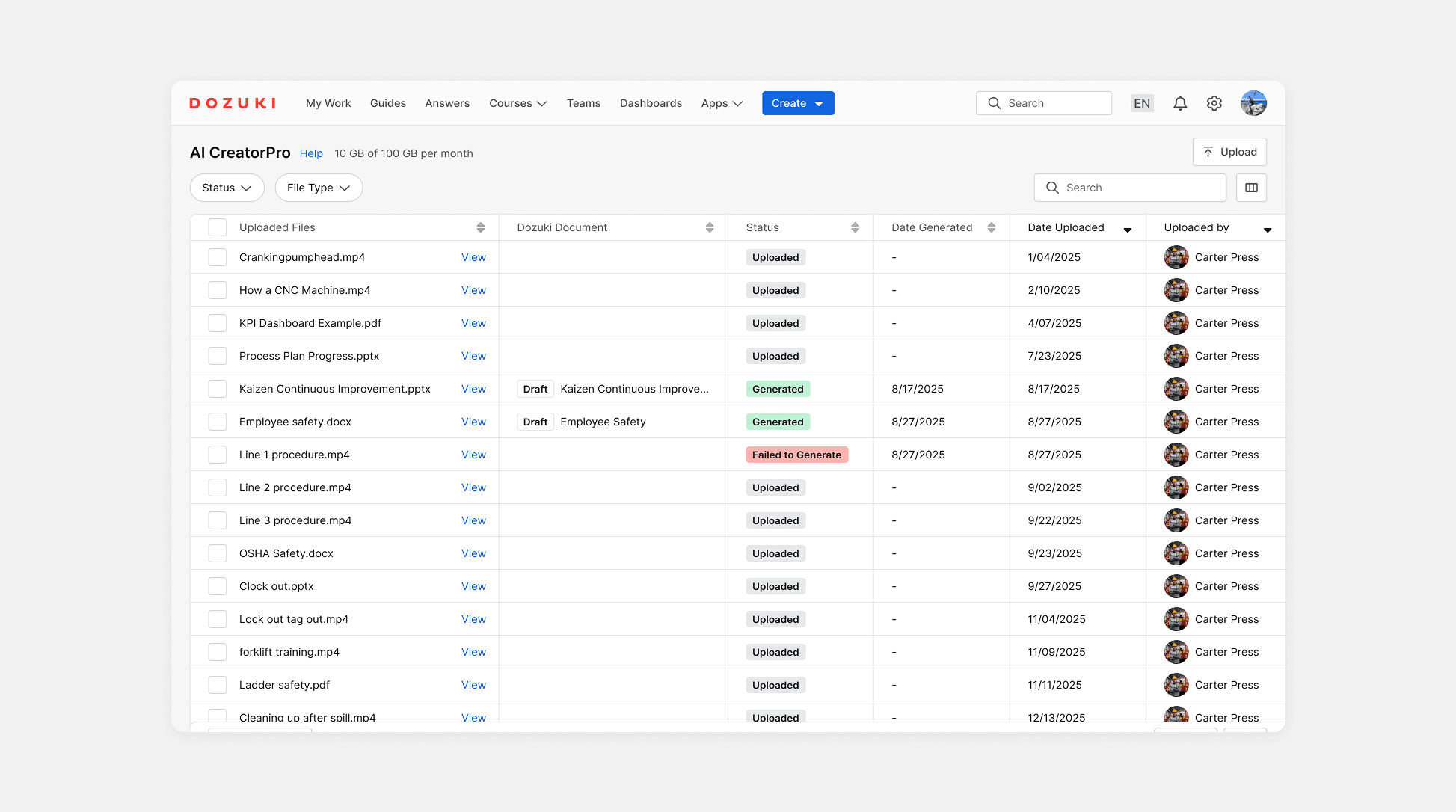This screenshot has width=1456, height=812.
Task: Open the column layout icon button
Action: tap(1251, 188)
